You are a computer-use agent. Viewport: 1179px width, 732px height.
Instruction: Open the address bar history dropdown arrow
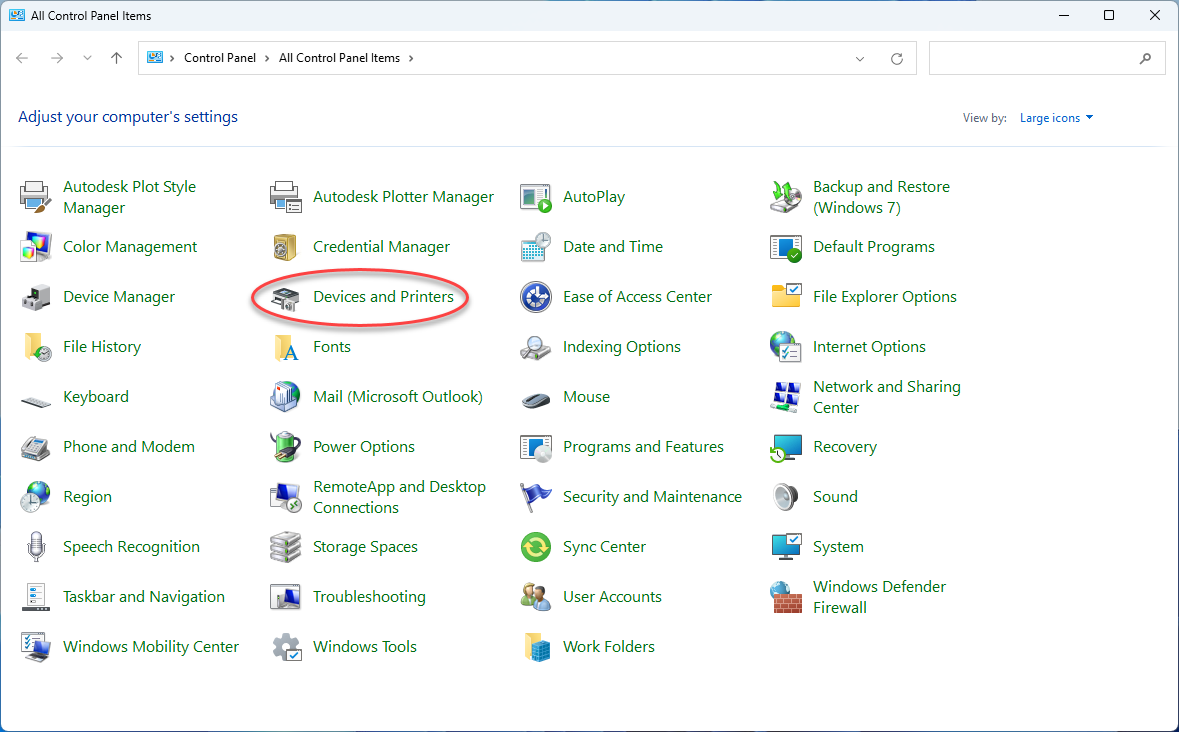coord(860,59)
